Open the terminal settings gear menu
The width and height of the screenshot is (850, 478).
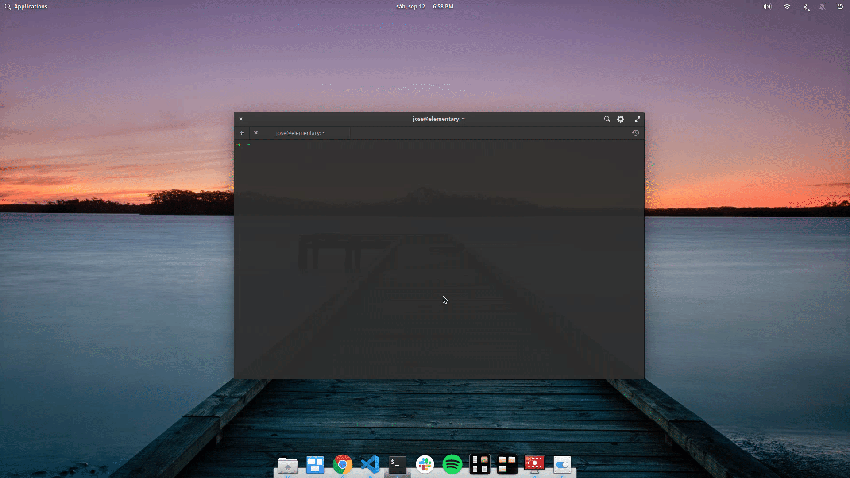click(621, 119)
